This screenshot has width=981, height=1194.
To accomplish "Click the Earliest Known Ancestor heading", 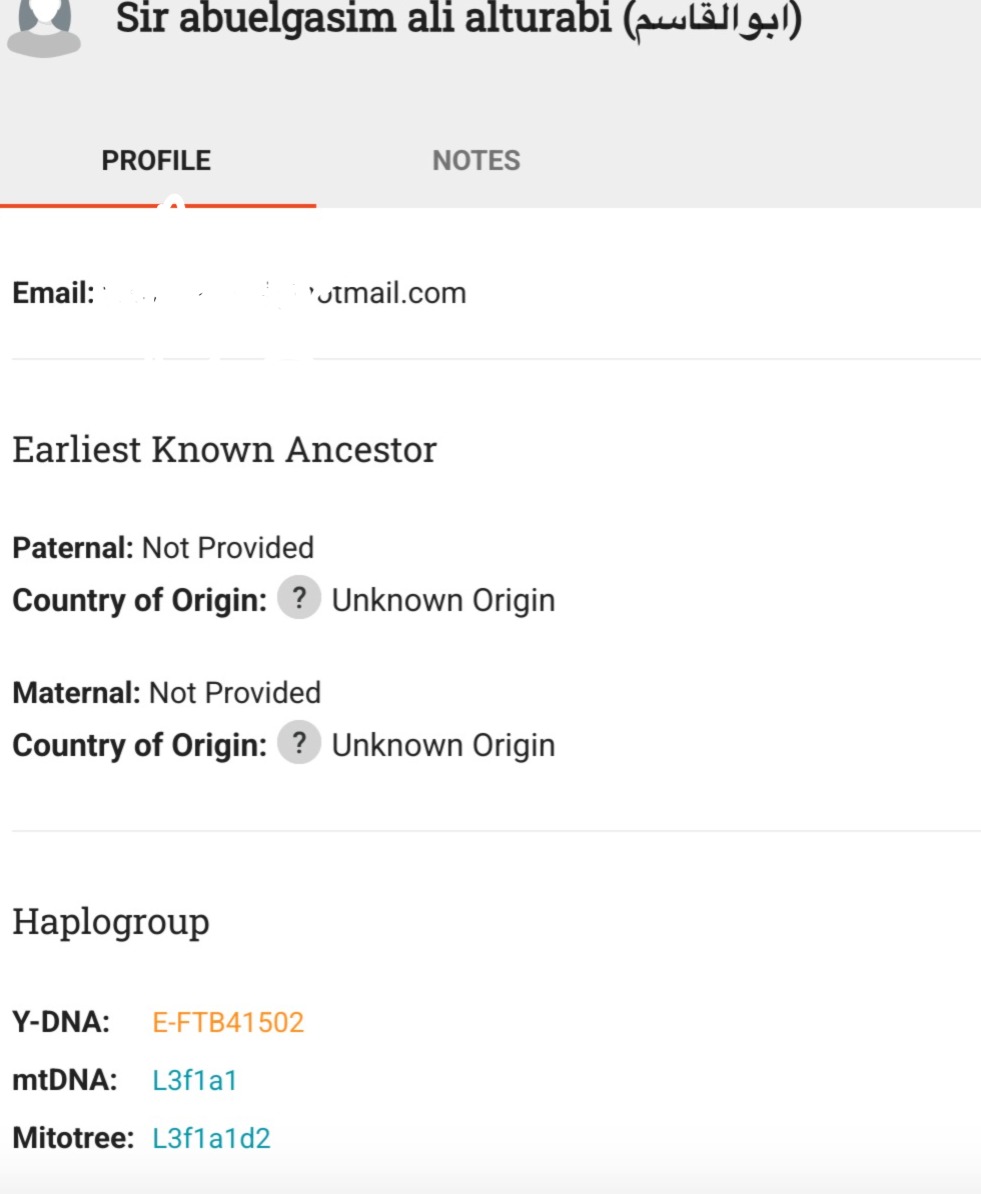I will (x=224, y=450).
